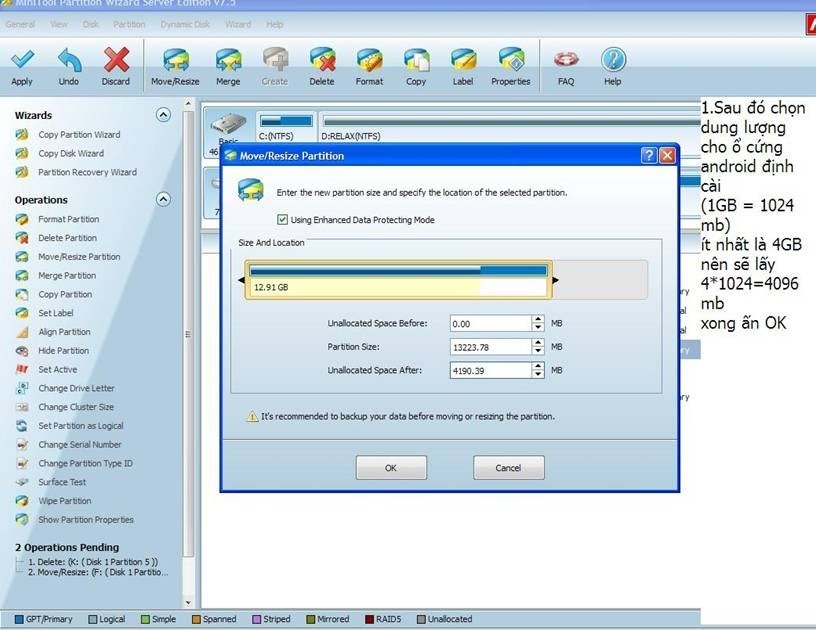The image size is (816, 630).
Task: Click the Format toolbar icon
Action: 369,60
